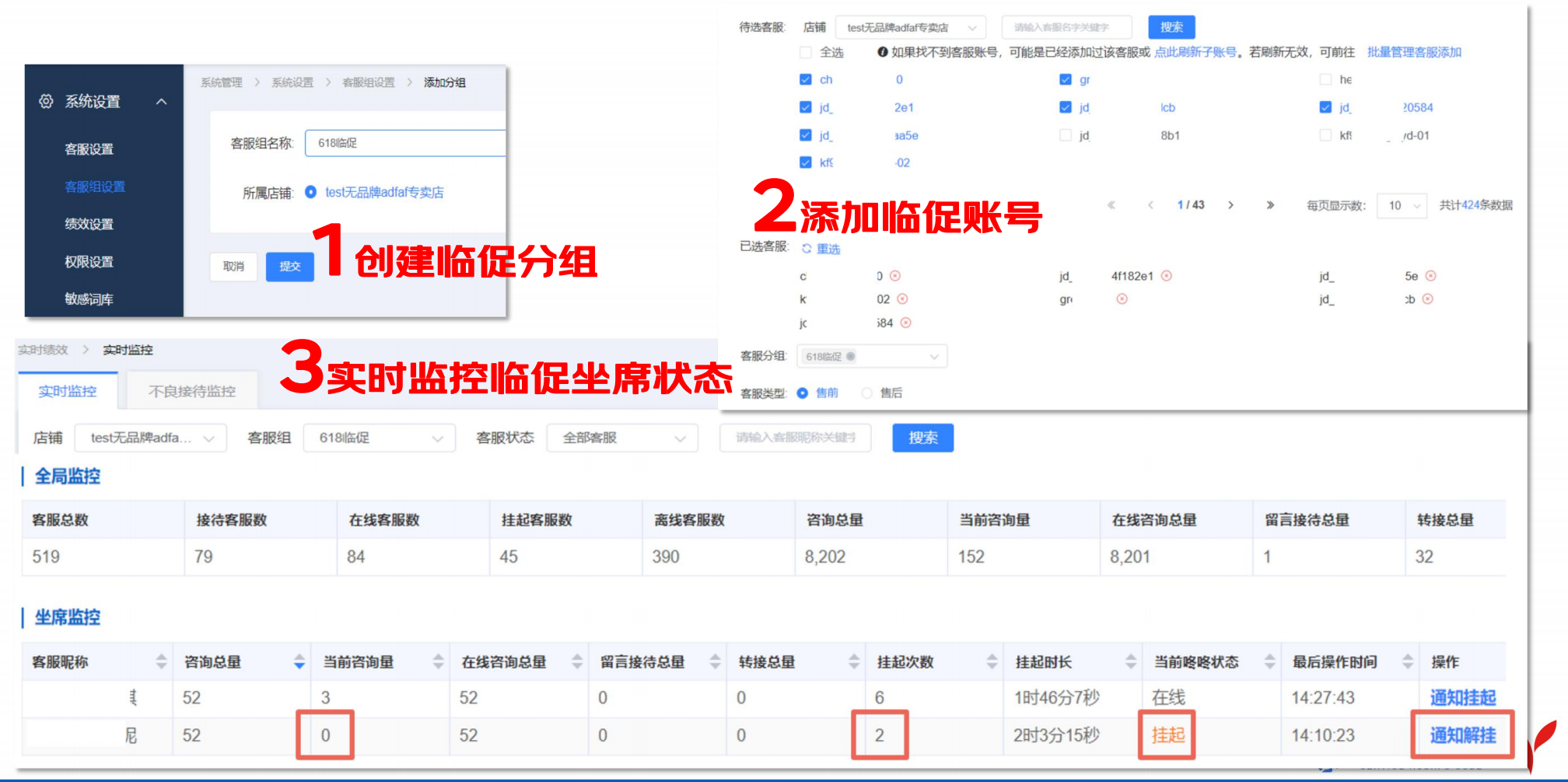Open the 批量管理客服添加 link
Viewport: 1568px width, 782px height.
[1415, 52]
